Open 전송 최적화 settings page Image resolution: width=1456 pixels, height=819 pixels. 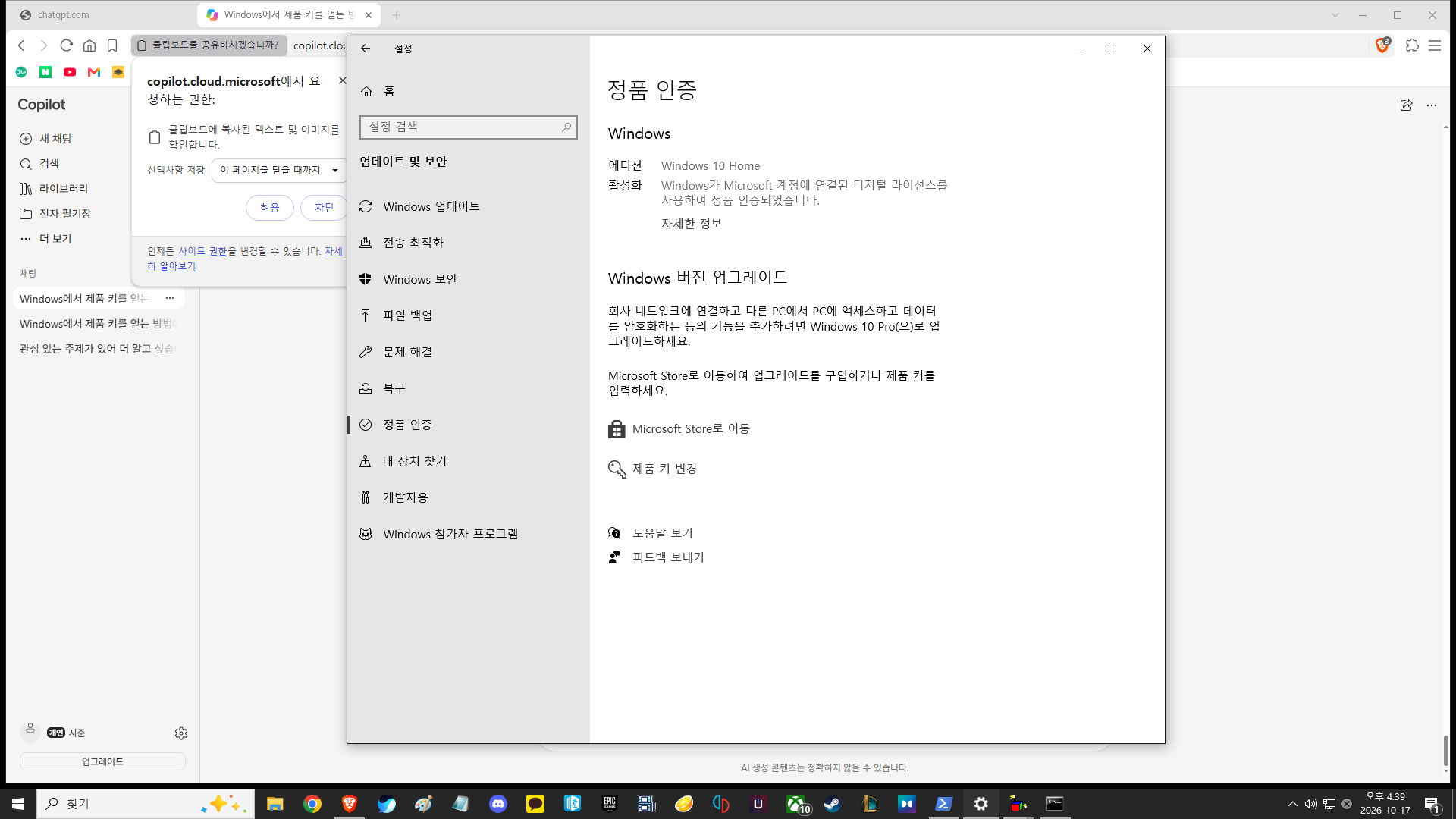pyautogui.click(x=468, y=243)
